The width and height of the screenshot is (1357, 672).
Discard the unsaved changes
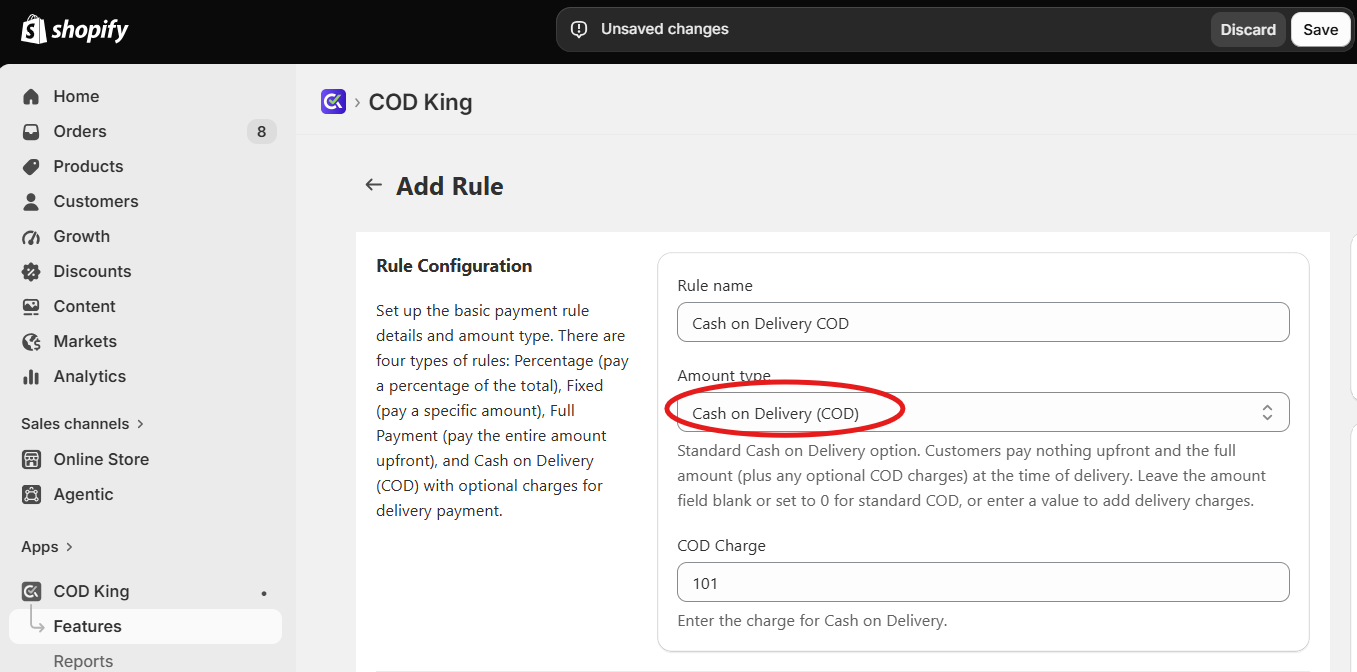point(1248,29)
